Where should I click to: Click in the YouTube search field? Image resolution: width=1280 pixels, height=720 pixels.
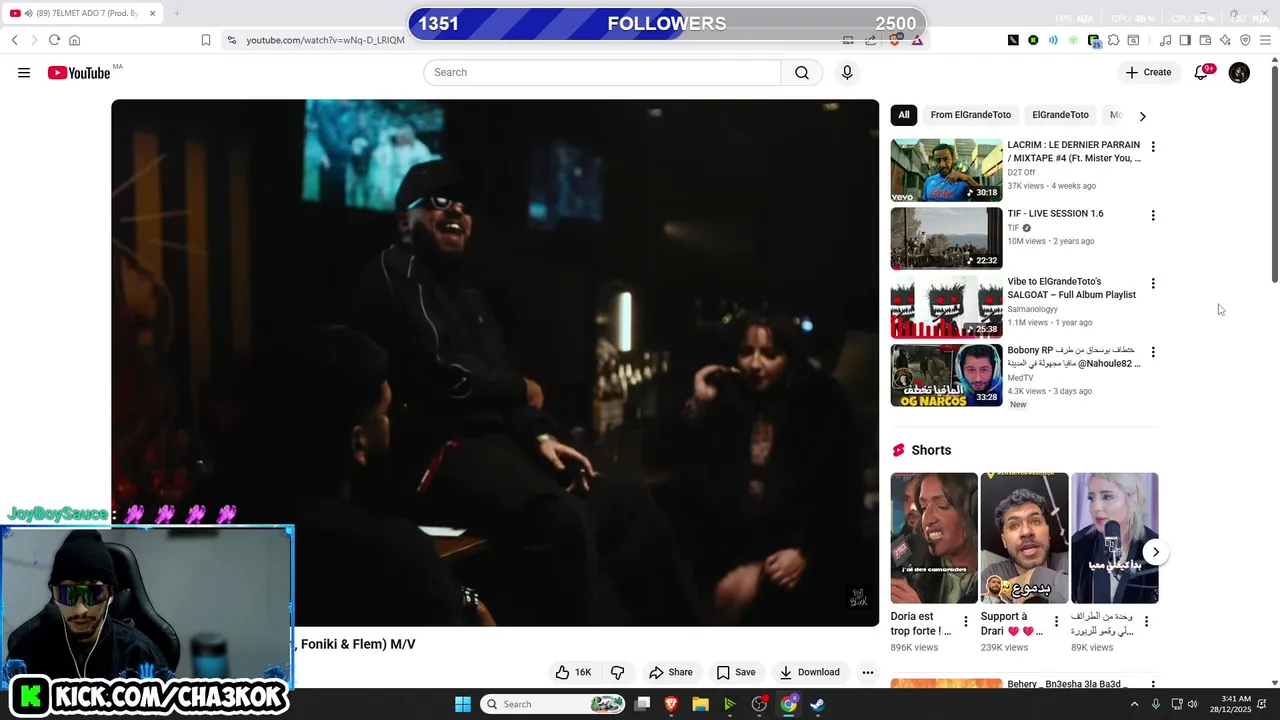pyautogui.click(x=602, y=72)
